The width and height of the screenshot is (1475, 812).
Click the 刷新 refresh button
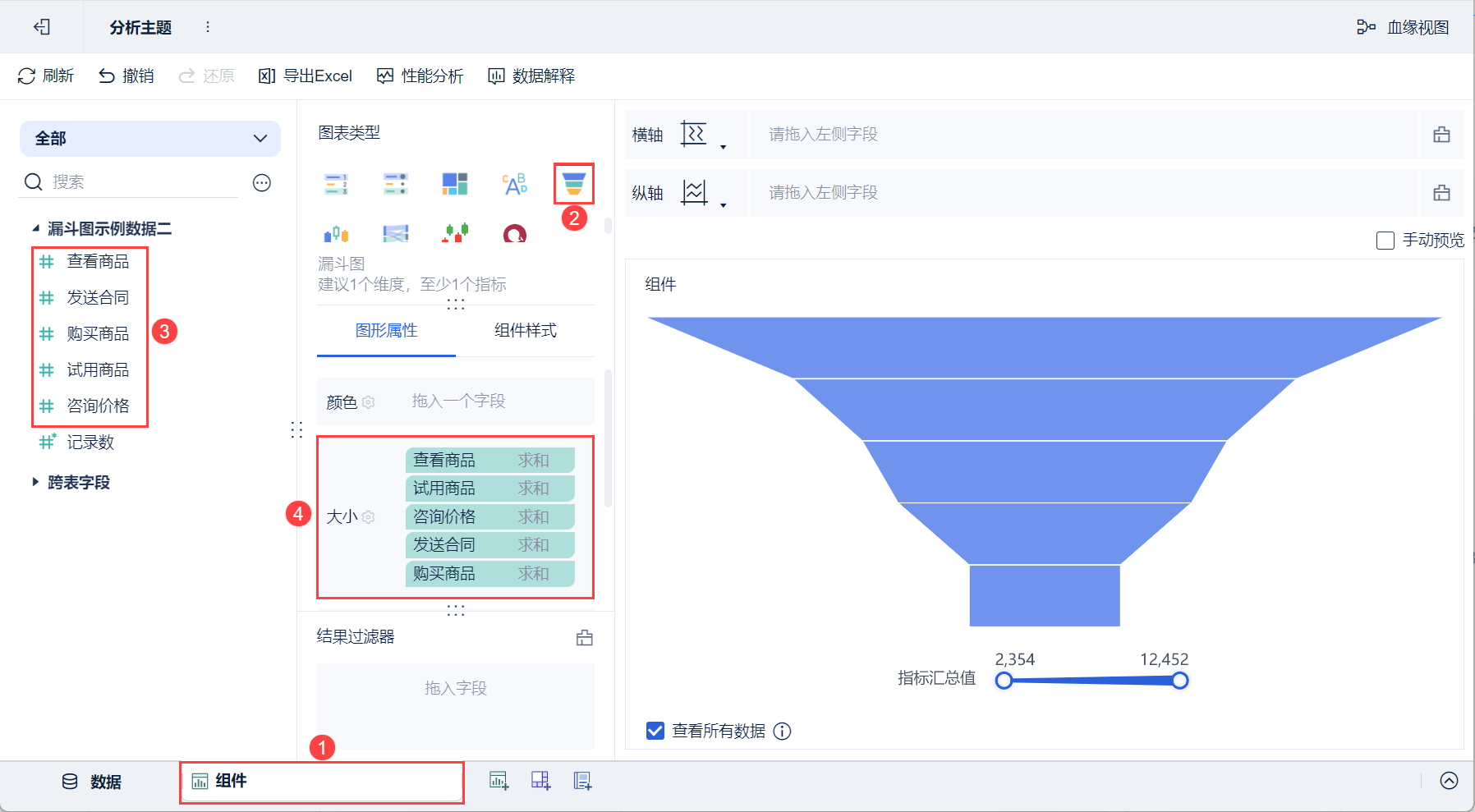point(46,76)
